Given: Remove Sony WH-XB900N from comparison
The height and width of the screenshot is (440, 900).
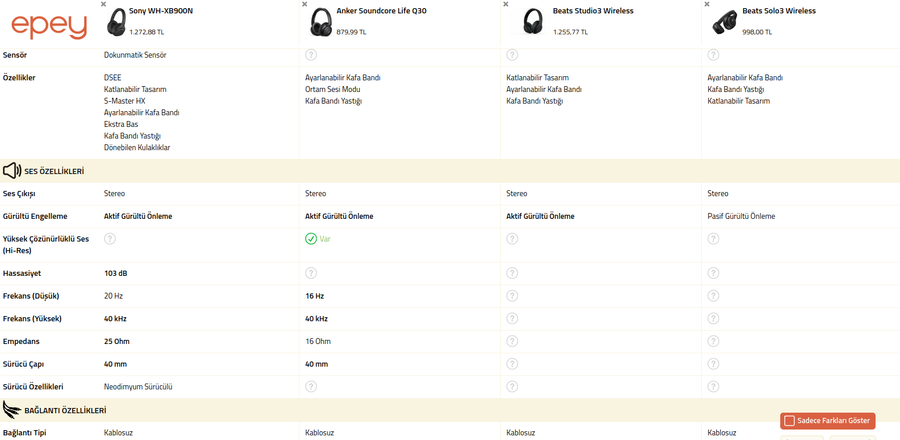Looking at the screenshot, I should click(x=103, y=3).
